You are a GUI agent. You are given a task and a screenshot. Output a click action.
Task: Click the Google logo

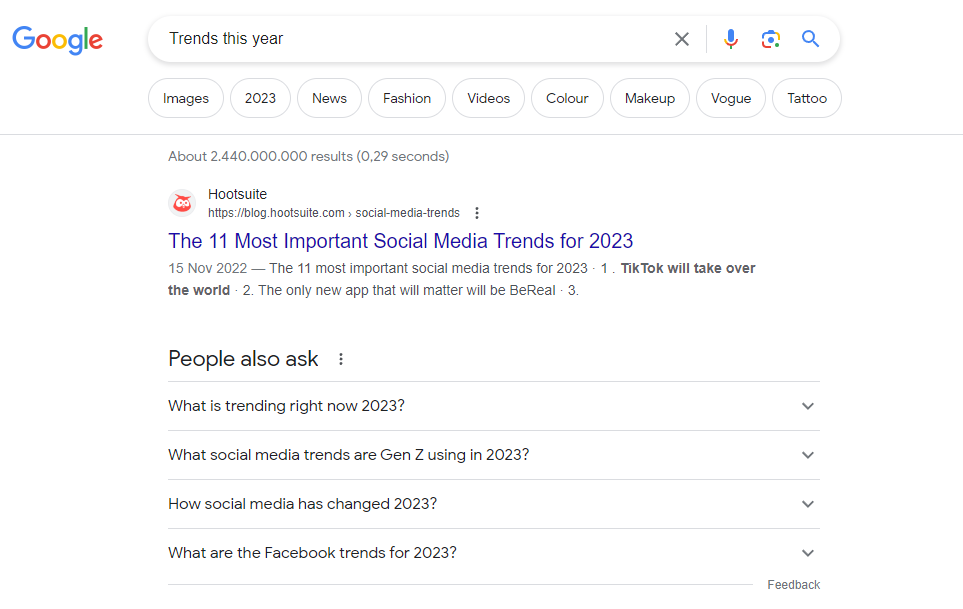58,40
